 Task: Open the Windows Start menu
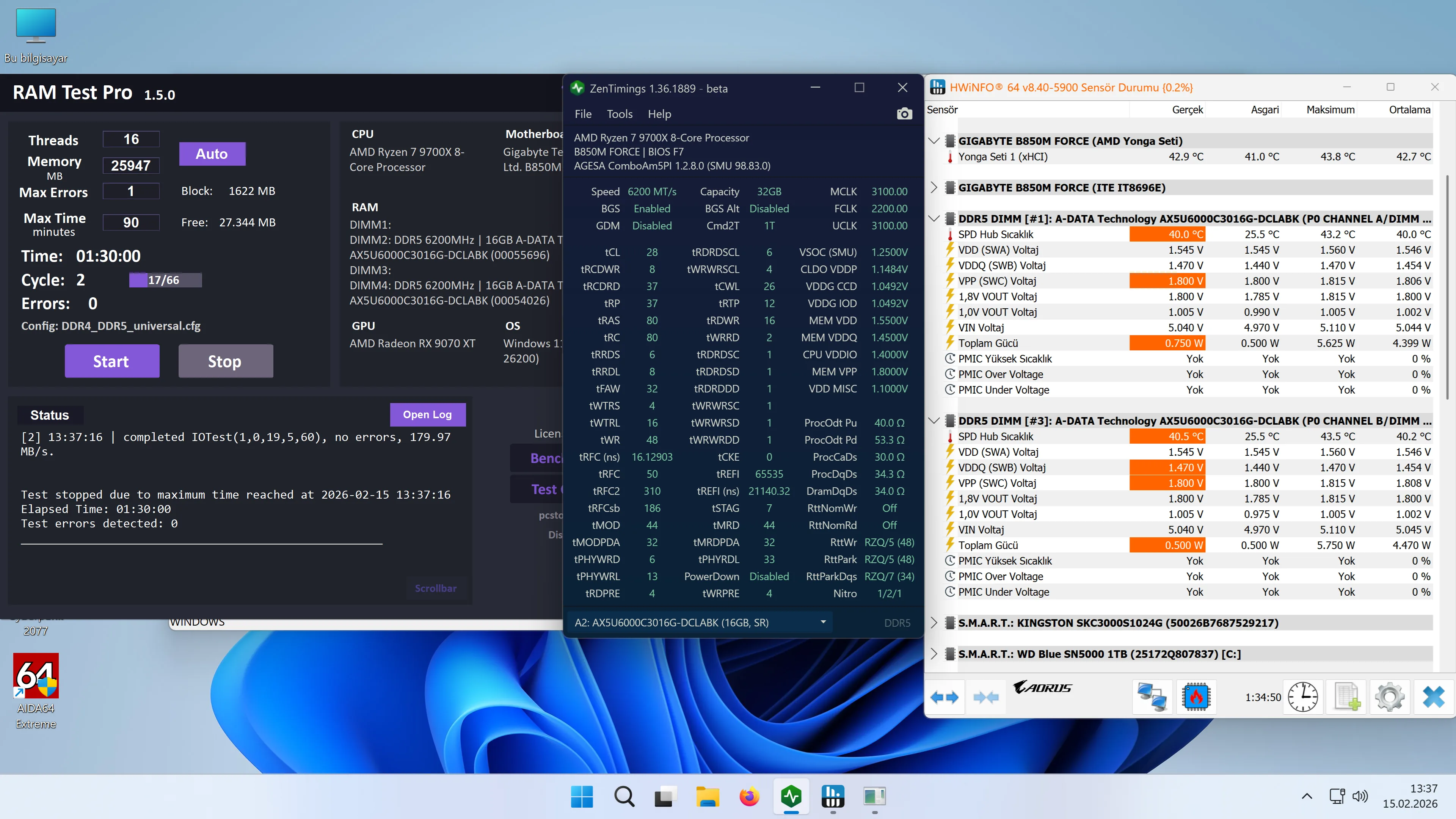(582, 796)
